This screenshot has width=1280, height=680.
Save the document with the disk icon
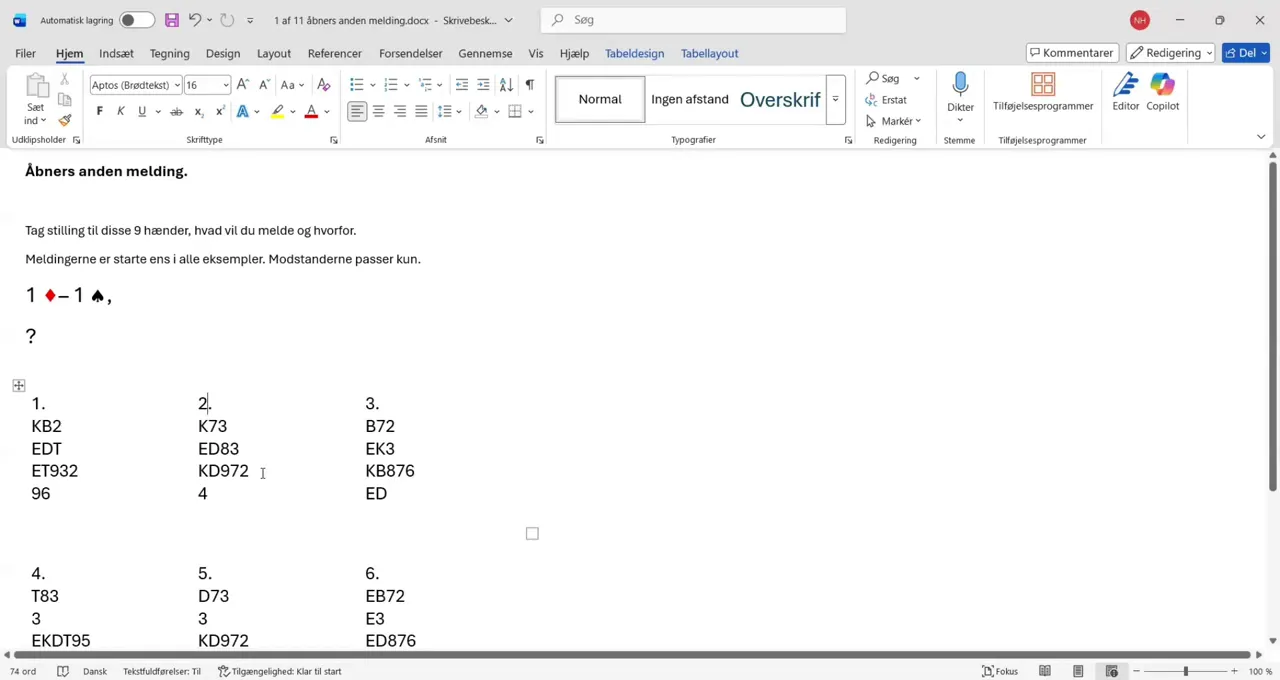[x=172, y=20]
